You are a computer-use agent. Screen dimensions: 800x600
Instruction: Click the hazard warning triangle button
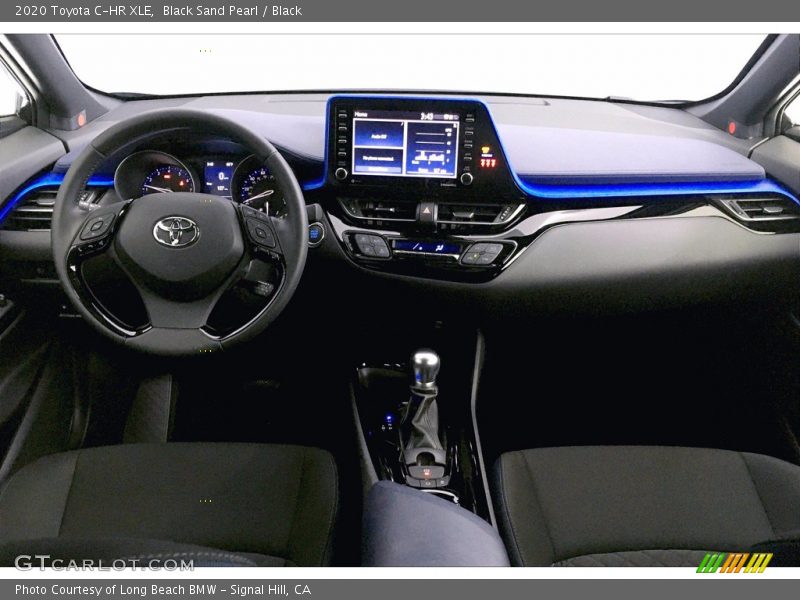[427, 210]
